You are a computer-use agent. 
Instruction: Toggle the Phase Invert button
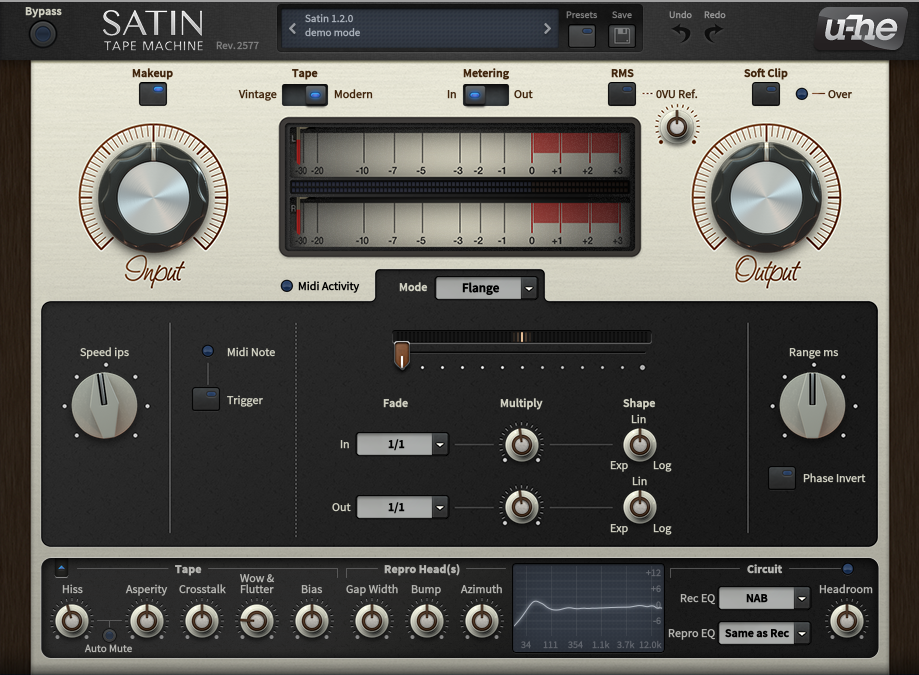782,478
